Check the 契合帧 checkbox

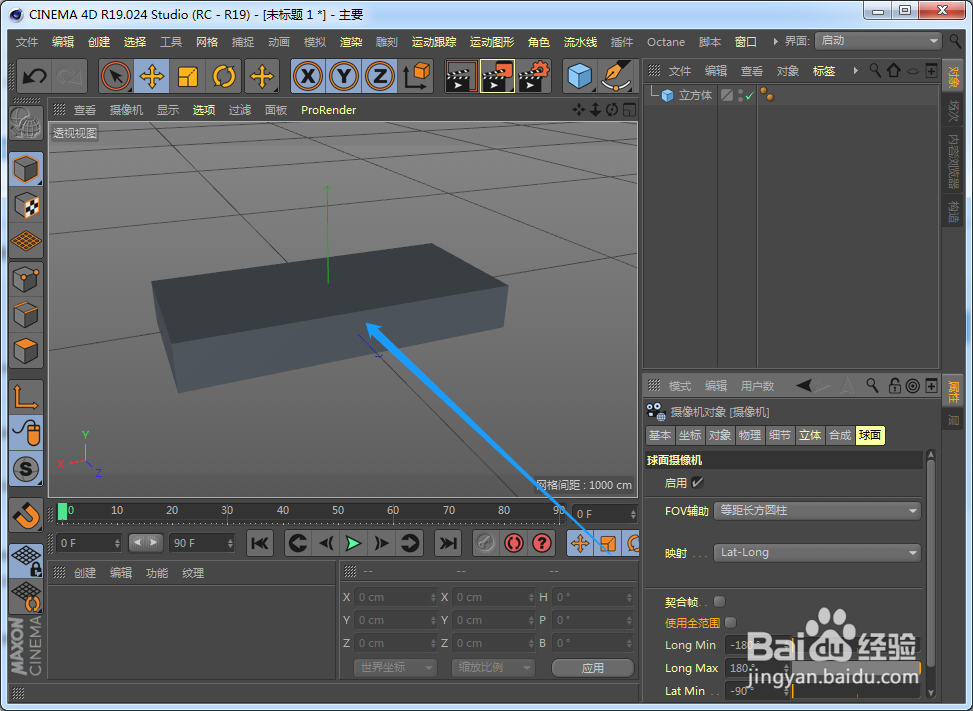pyautogui.click(x=719, y=601)
